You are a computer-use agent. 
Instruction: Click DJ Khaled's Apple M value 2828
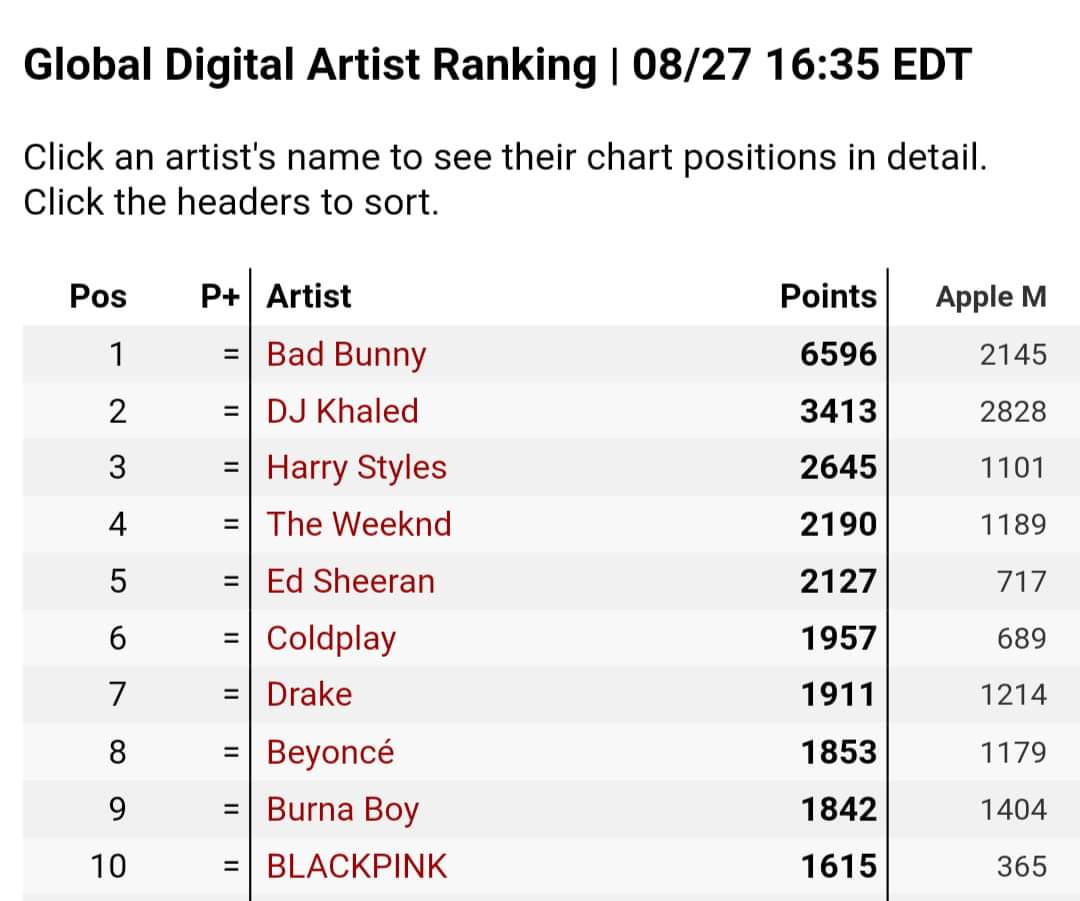pos(1013,412)
